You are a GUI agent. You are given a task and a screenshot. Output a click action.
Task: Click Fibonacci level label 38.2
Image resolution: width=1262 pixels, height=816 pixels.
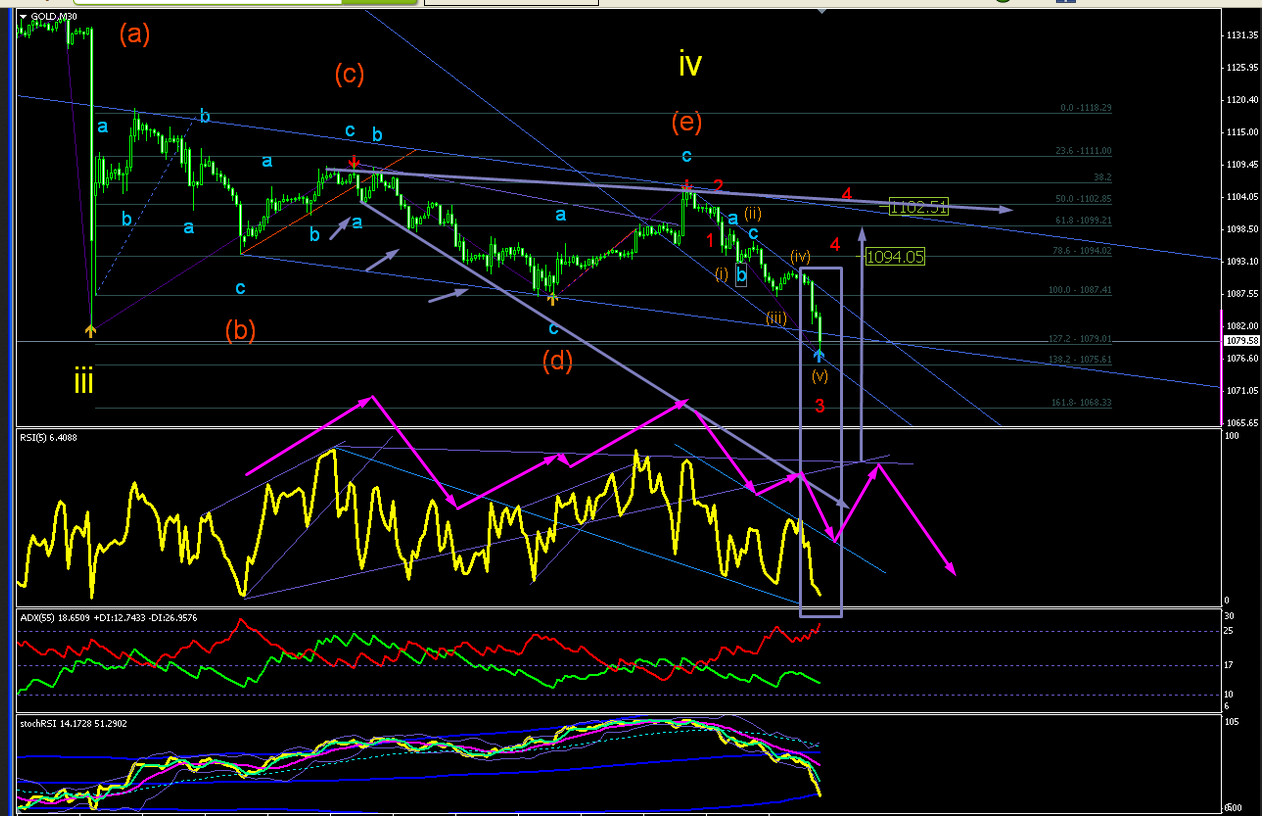point(1102,177)
